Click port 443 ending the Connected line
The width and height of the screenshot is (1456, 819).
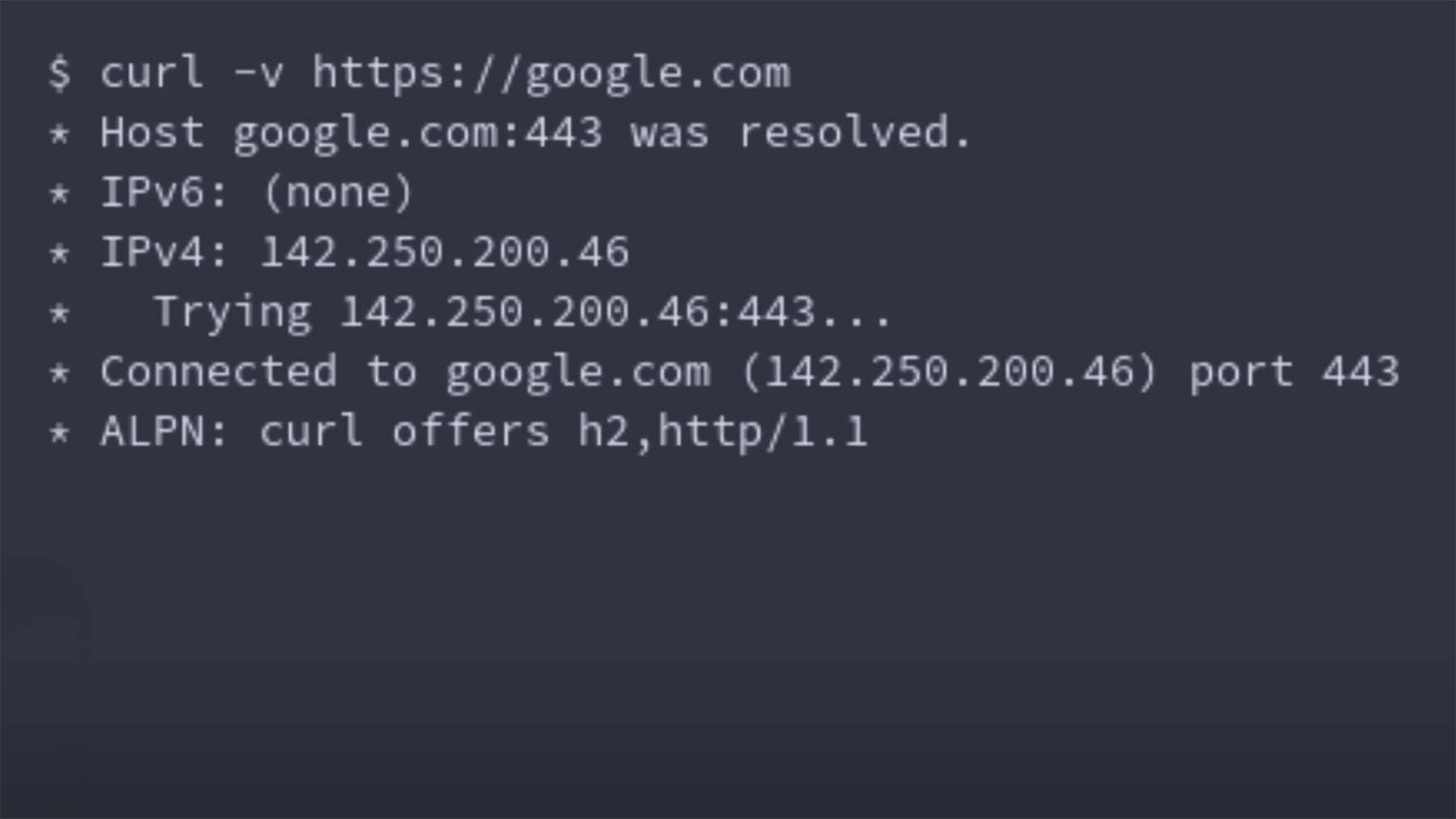1293,373
